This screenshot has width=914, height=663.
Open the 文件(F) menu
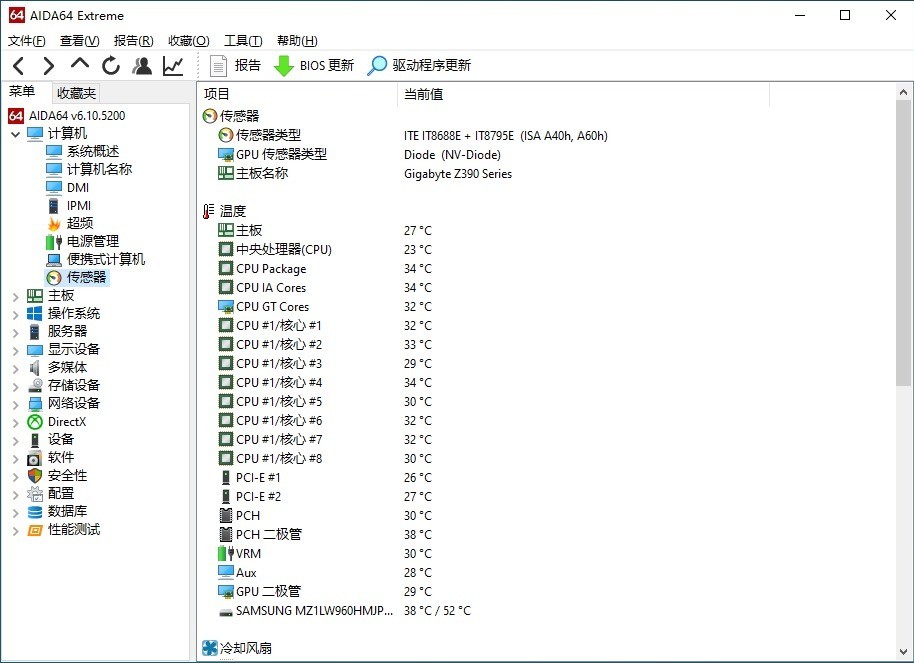point(27,41)
